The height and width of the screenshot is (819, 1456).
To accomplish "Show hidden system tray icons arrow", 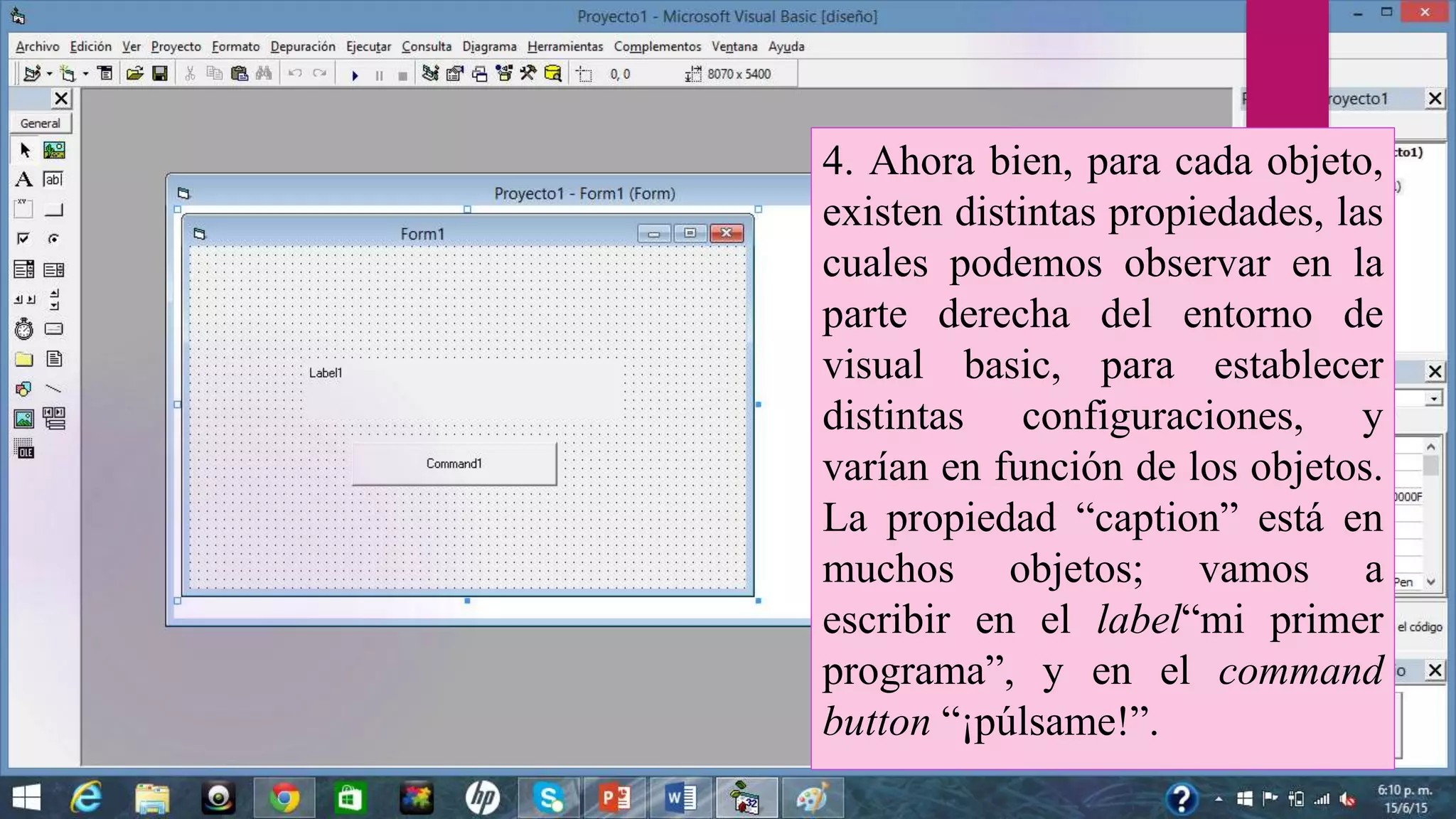I will point(1219,799).
